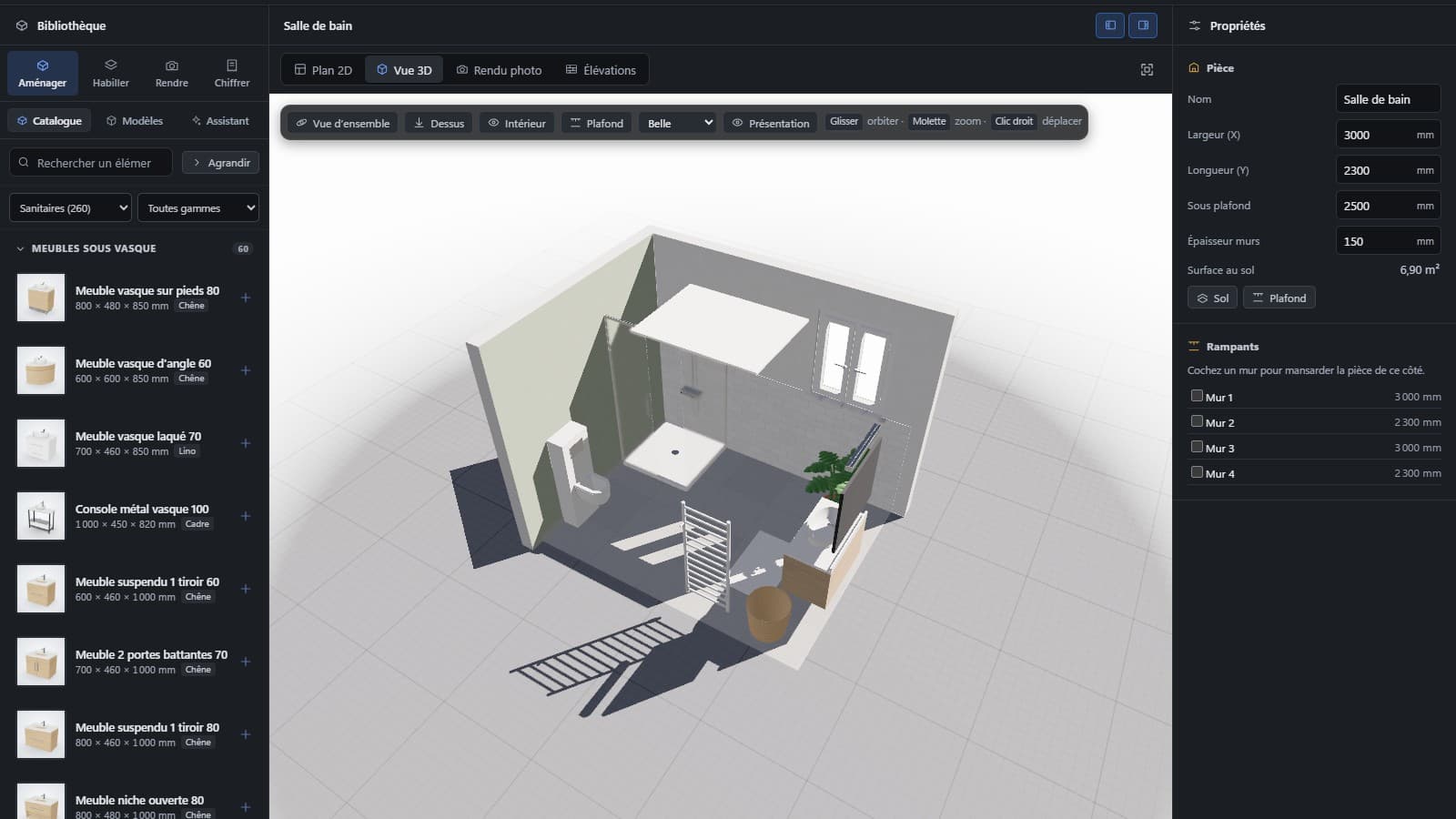Click the 60 count badge
Viewport: 1456px width, 819px height.
(243, 248)
